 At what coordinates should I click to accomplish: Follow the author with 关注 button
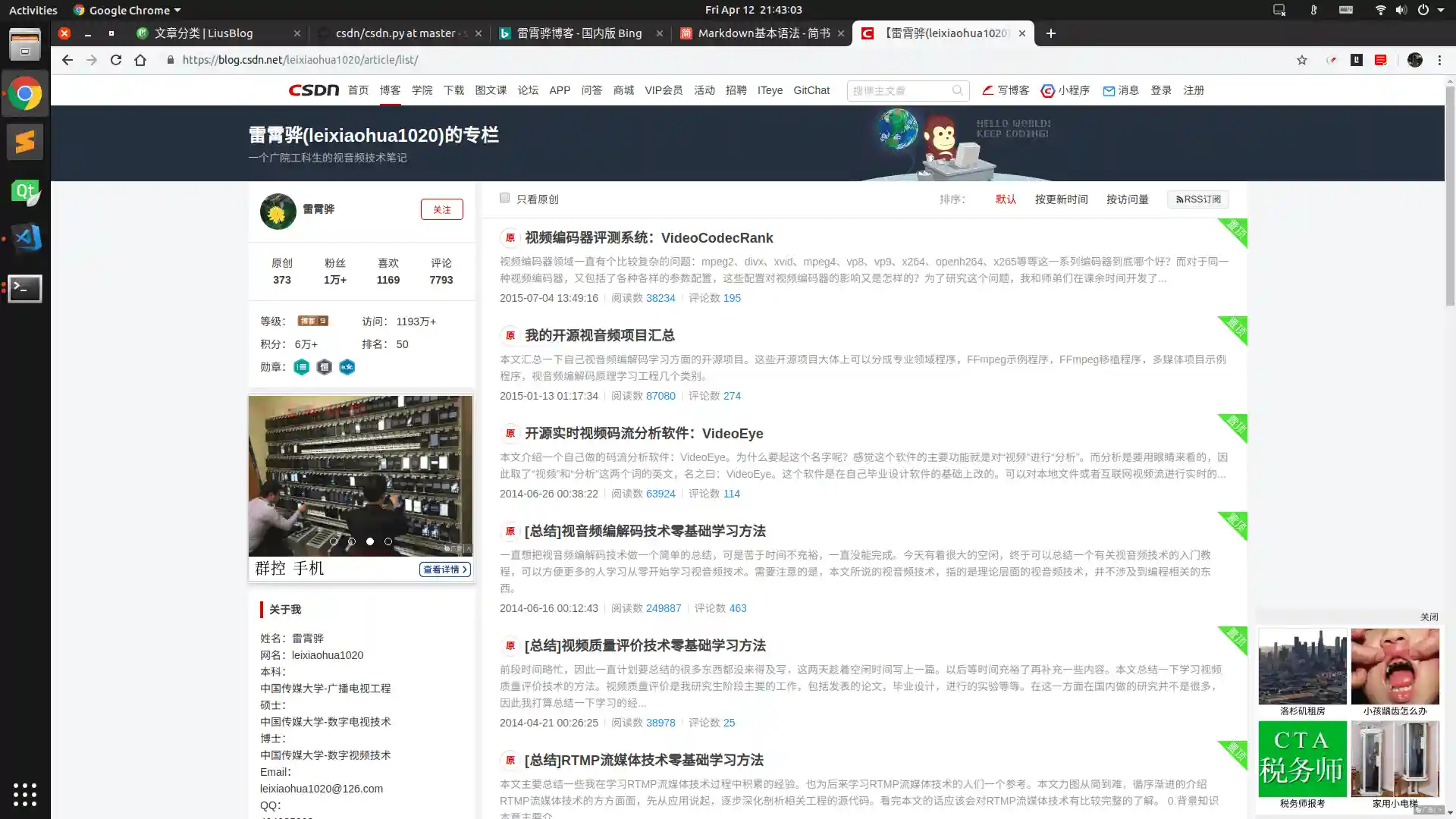[442, 209]
